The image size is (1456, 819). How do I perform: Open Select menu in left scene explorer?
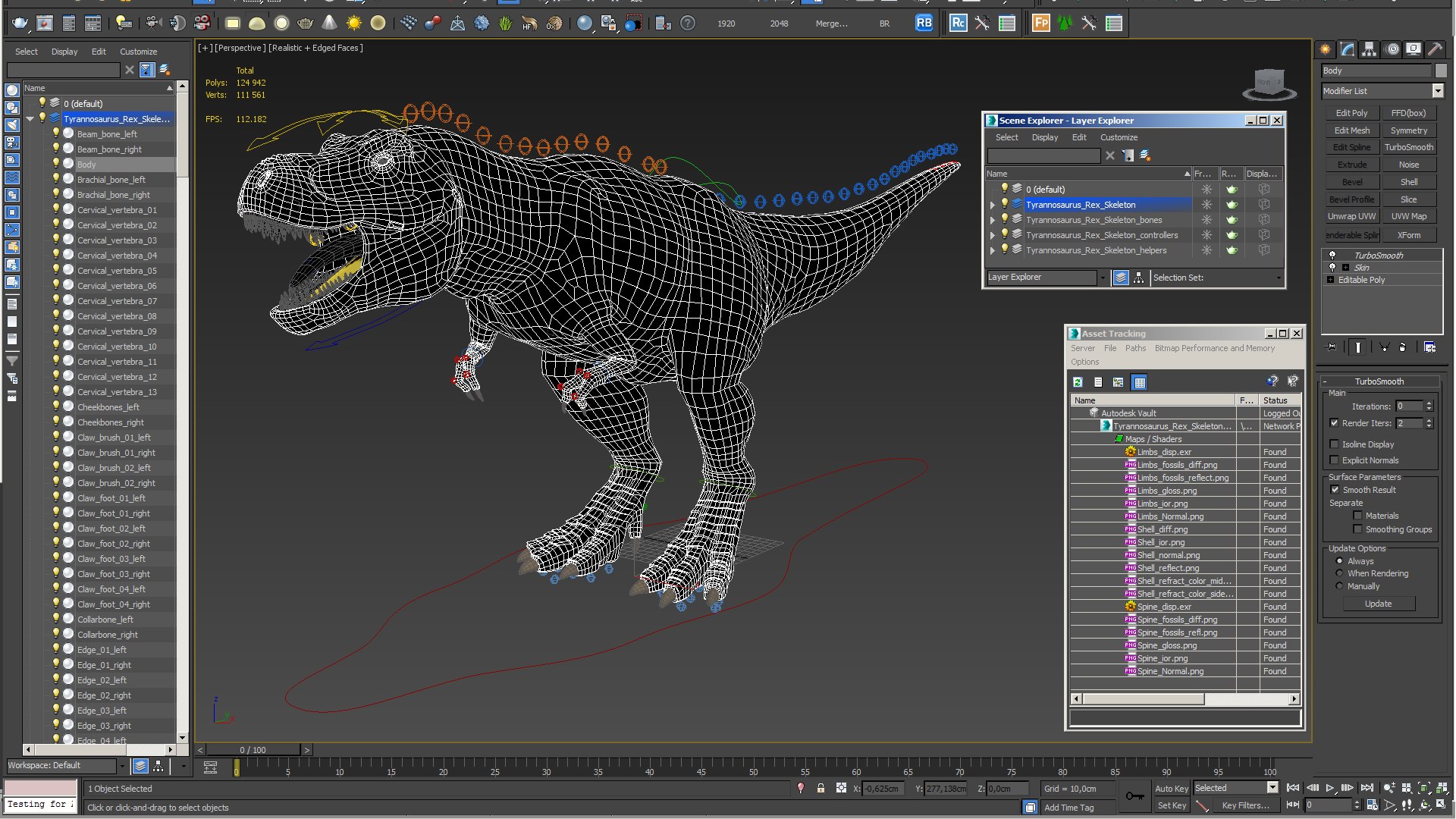coord(26,52)
